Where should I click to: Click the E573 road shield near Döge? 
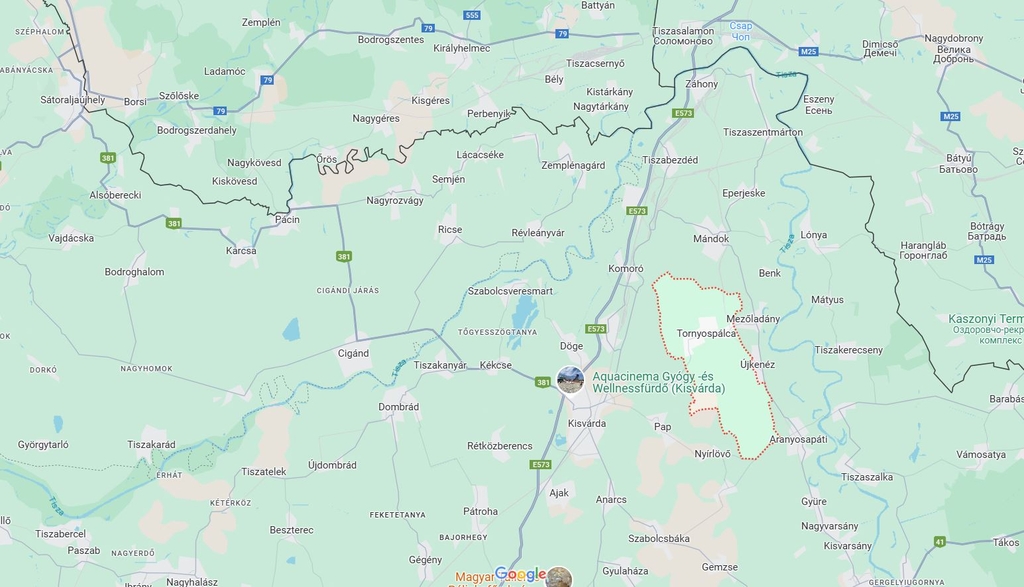click(596, 329)
